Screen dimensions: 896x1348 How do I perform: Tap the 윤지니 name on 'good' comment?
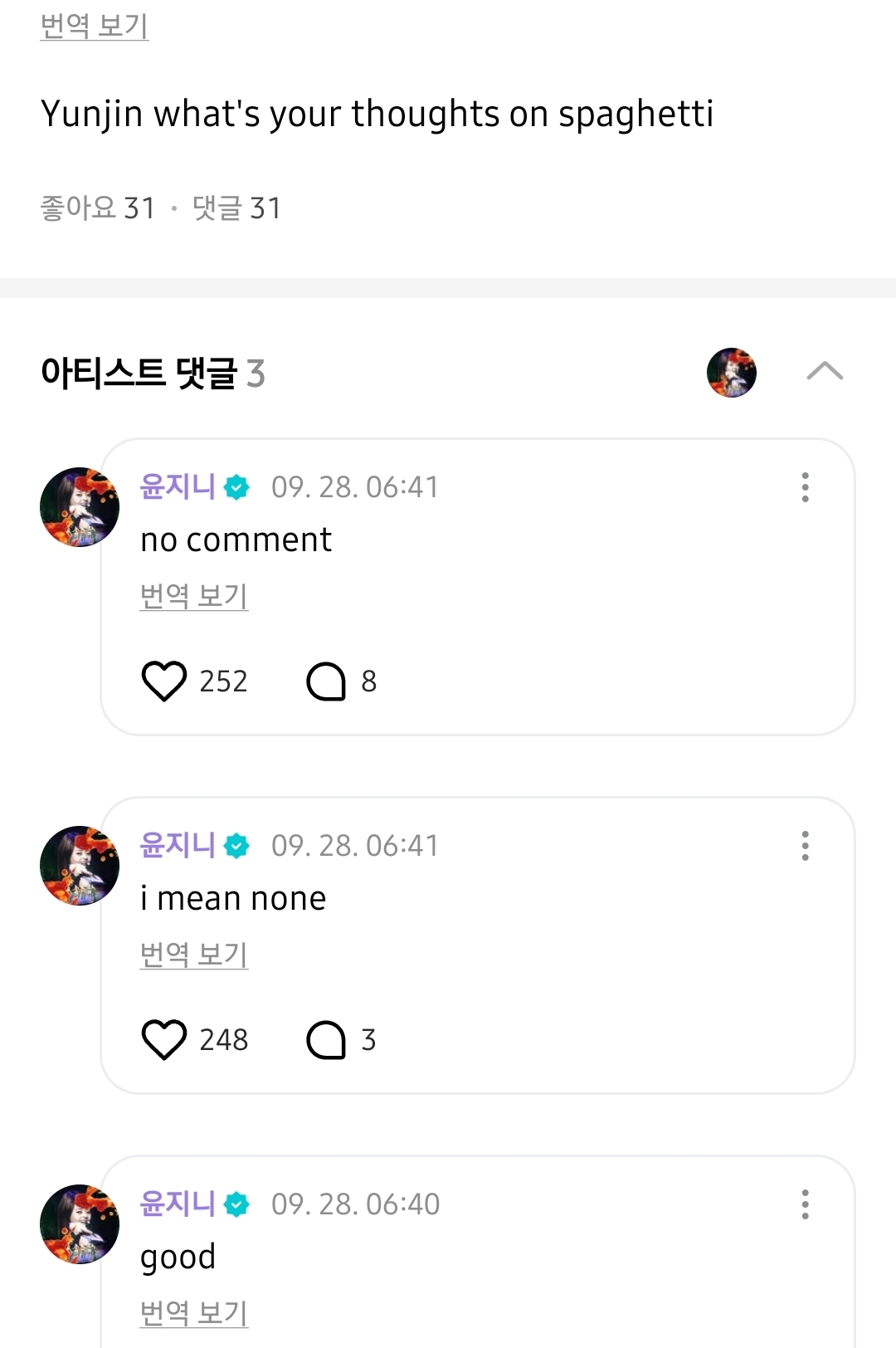click(178, 1204)
